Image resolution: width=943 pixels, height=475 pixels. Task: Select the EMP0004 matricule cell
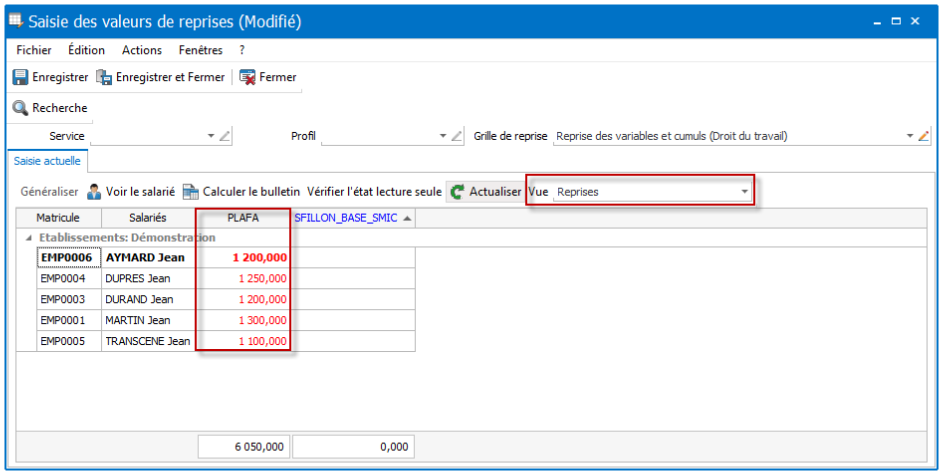tap(69, 279)
